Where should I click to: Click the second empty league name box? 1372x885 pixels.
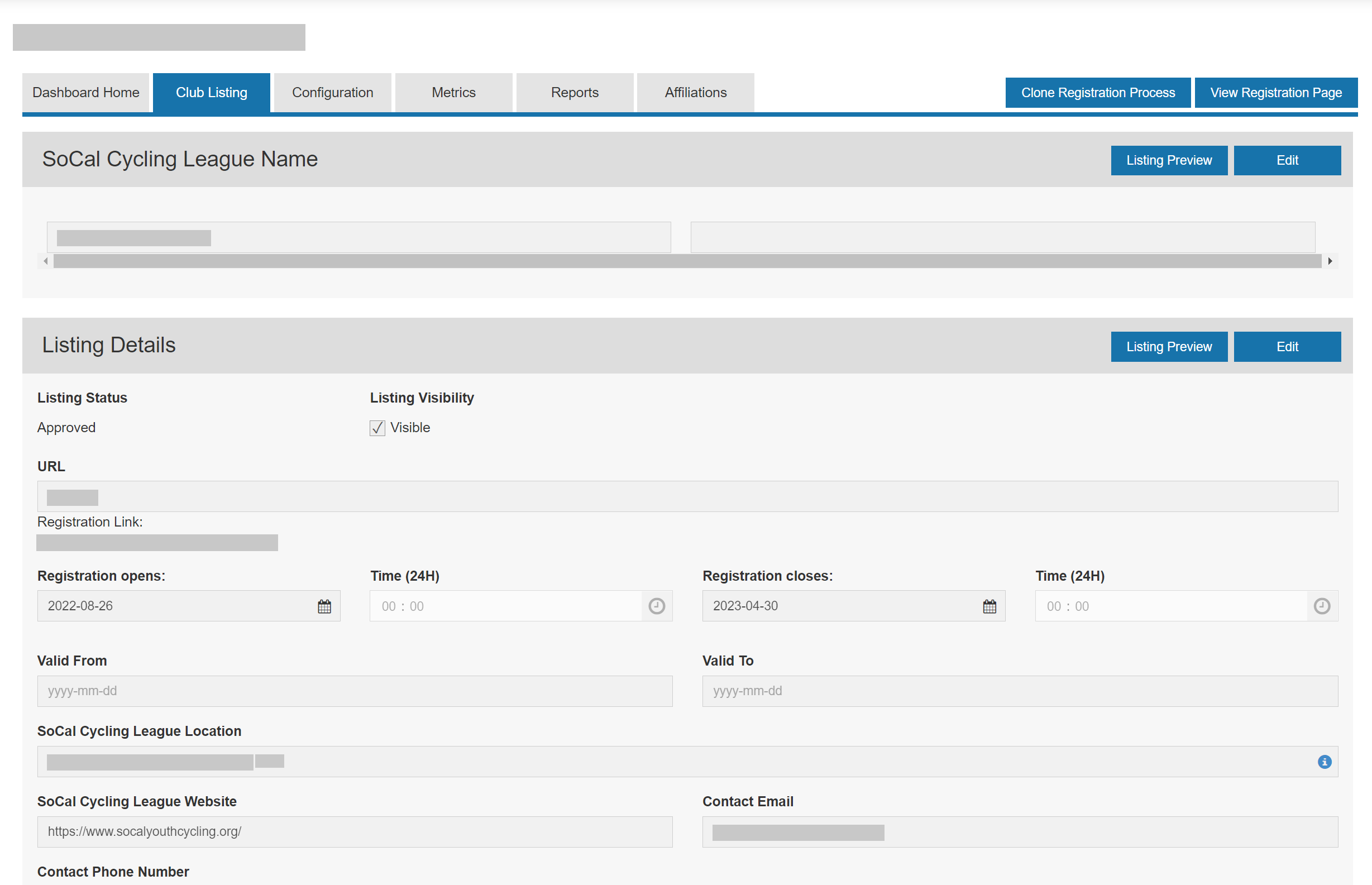point(1002,237)
